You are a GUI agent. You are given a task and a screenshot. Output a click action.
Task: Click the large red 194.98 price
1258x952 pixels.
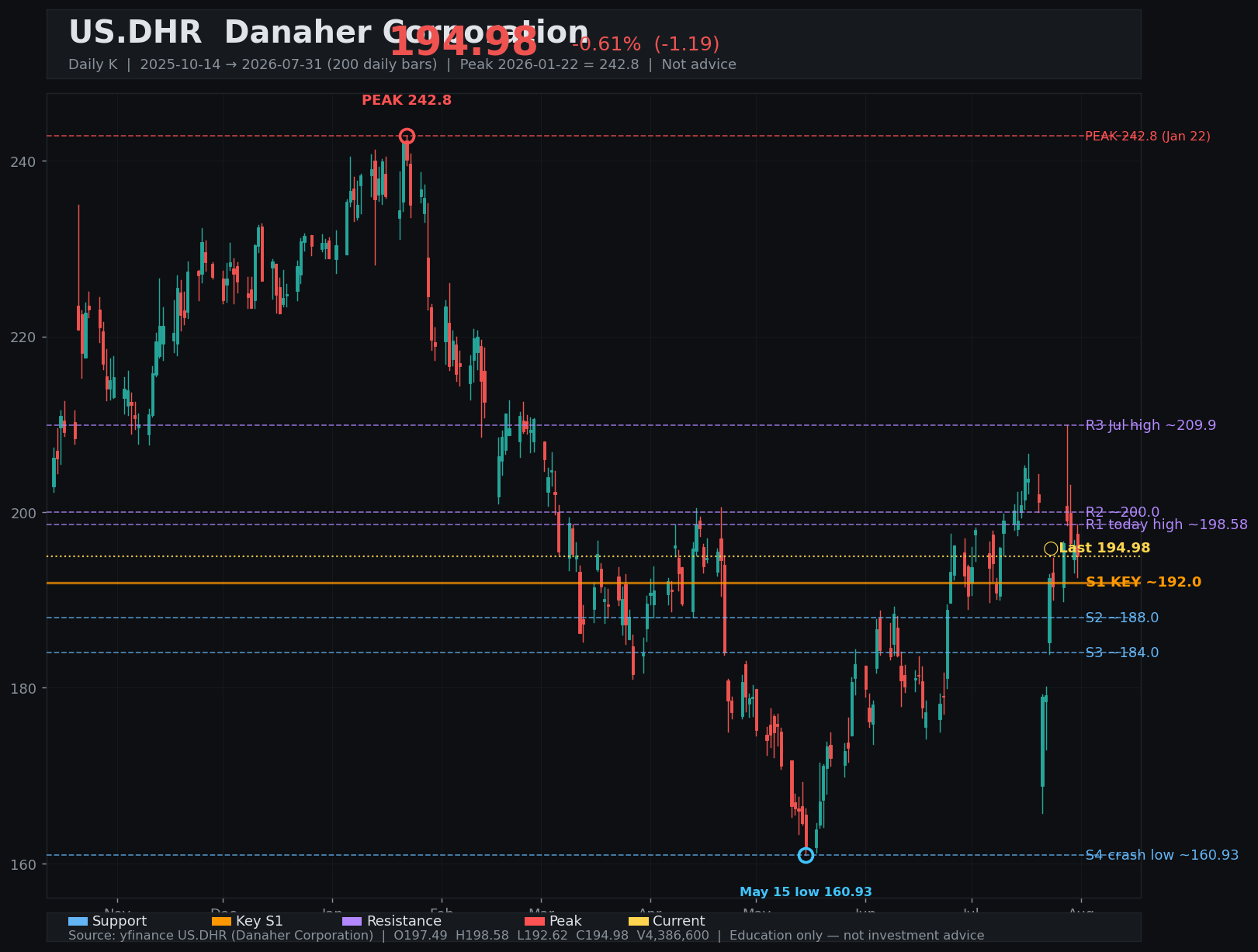463,42
